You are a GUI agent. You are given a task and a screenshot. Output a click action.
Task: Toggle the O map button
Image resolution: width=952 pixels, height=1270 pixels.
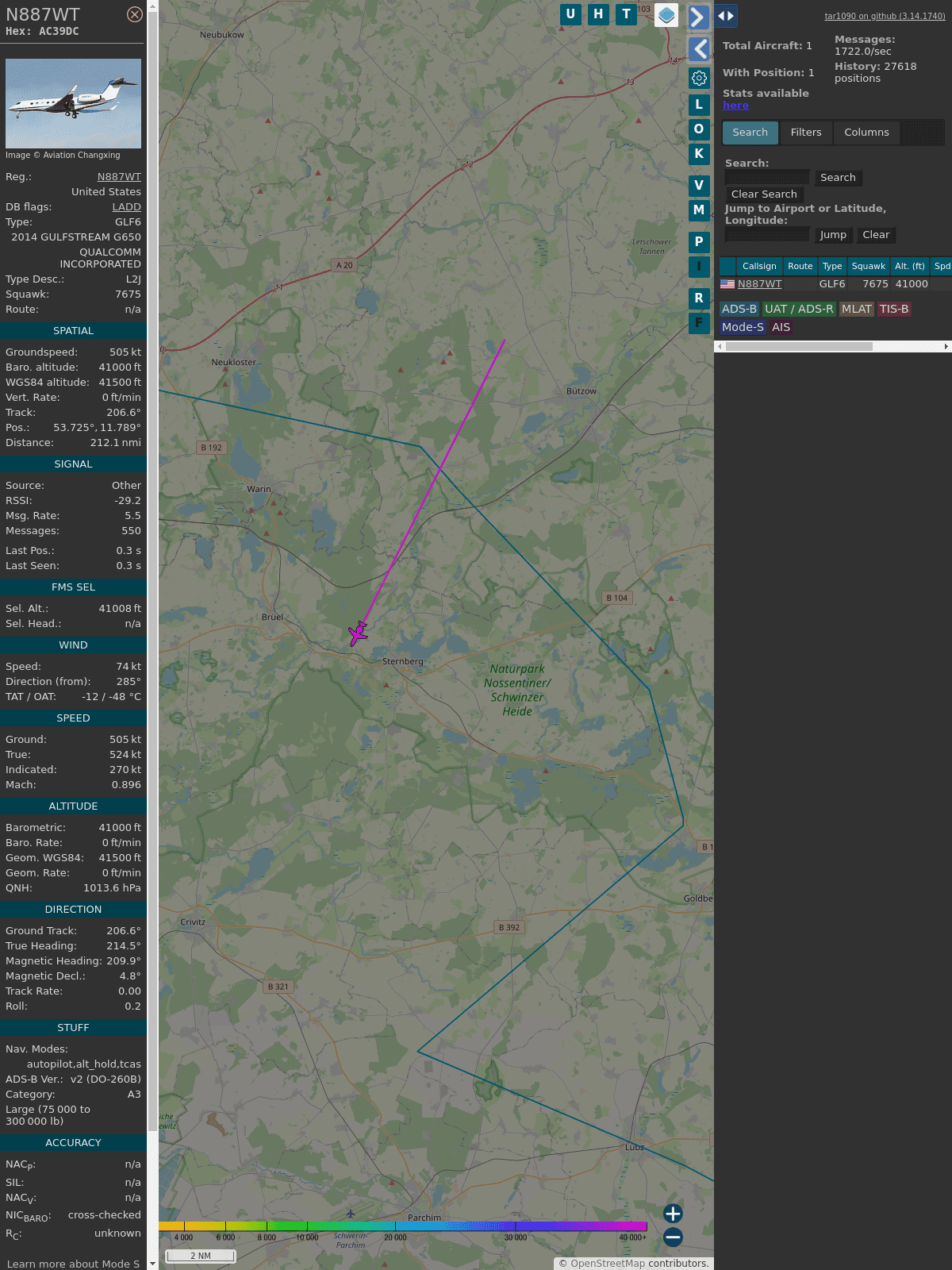tap(699, 129)
